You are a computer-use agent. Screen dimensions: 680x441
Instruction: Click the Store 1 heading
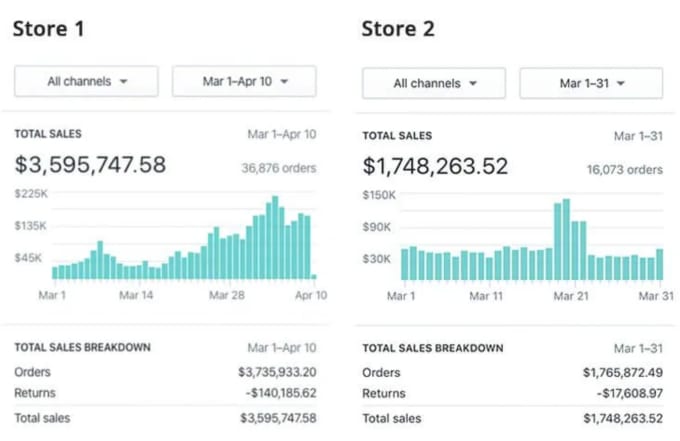point(49,29)
